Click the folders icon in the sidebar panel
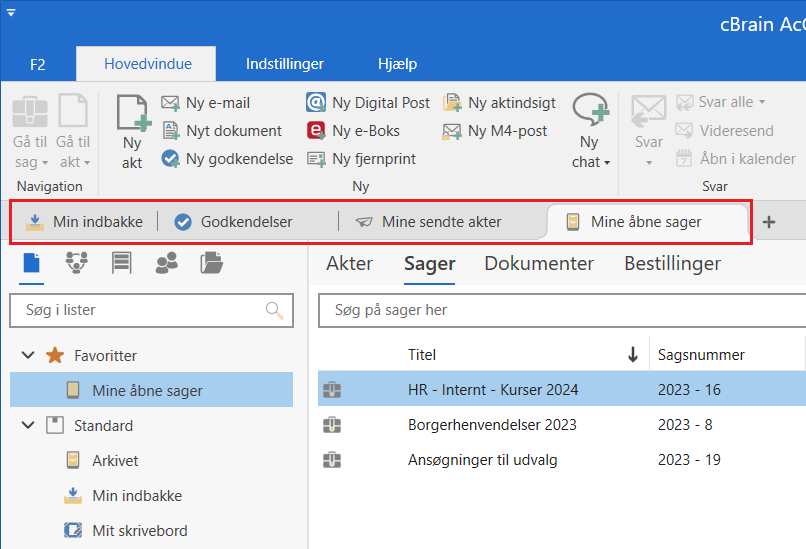 (x=211, y=263)
